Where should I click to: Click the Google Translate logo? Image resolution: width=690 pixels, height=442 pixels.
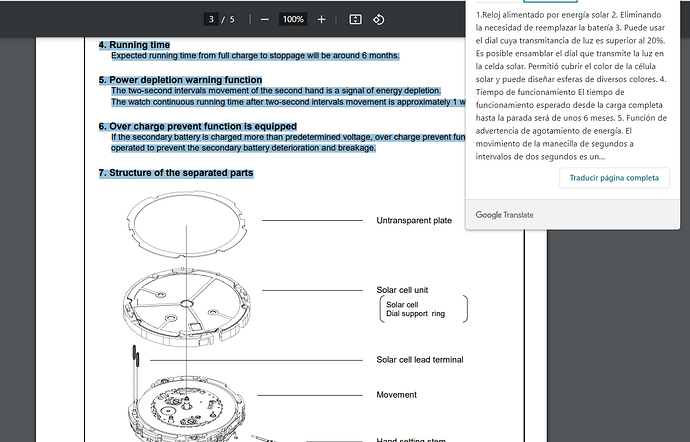coord(504,215)
